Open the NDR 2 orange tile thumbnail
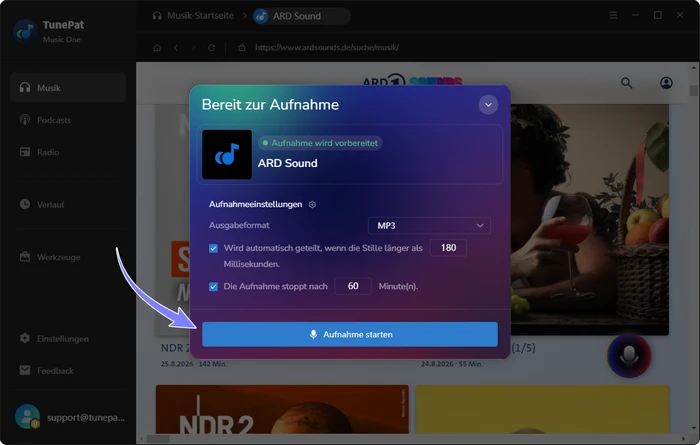Screen dimensions: 700x445 pyautogui.click(x=282, y=409)
